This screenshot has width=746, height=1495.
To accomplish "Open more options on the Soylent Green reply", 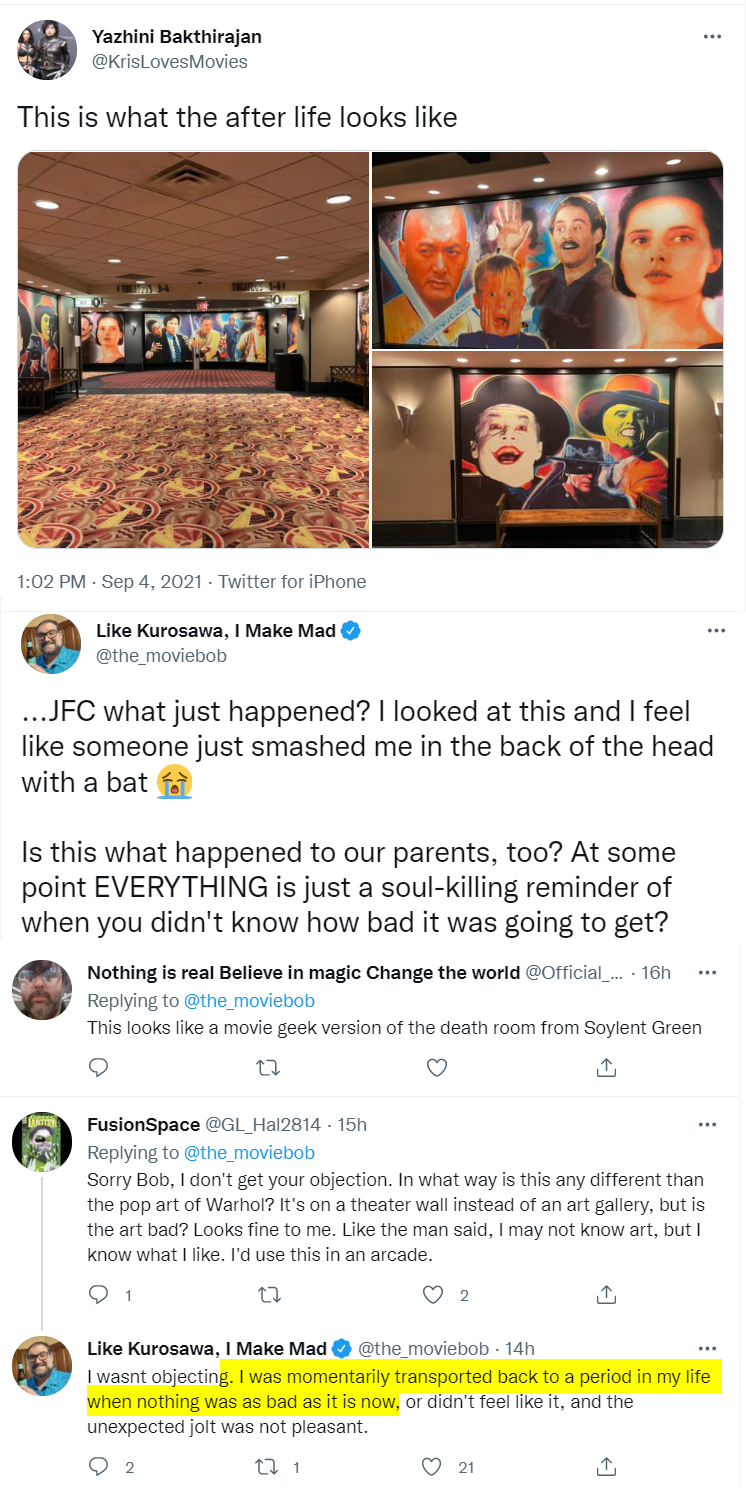I will [707, 972].
